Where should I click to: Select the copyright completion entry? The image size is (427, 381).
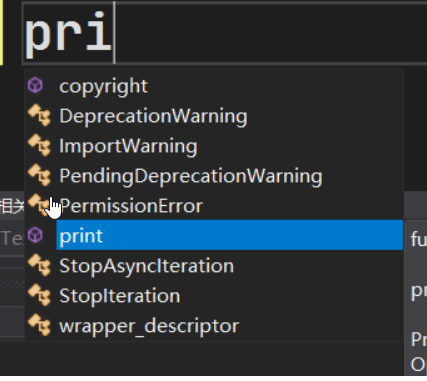213,86
